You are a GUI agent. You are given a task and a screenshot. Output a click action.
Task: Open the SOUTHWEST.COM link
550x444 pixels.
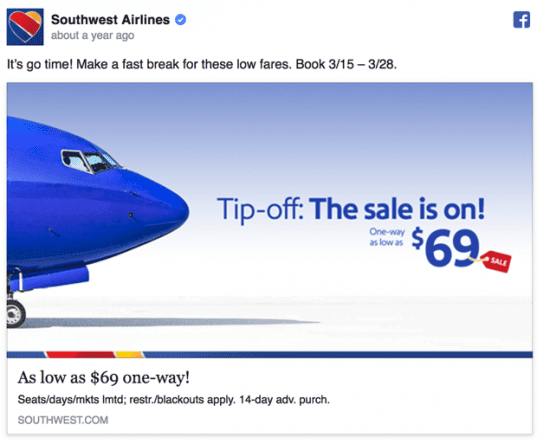coord(63,420)
